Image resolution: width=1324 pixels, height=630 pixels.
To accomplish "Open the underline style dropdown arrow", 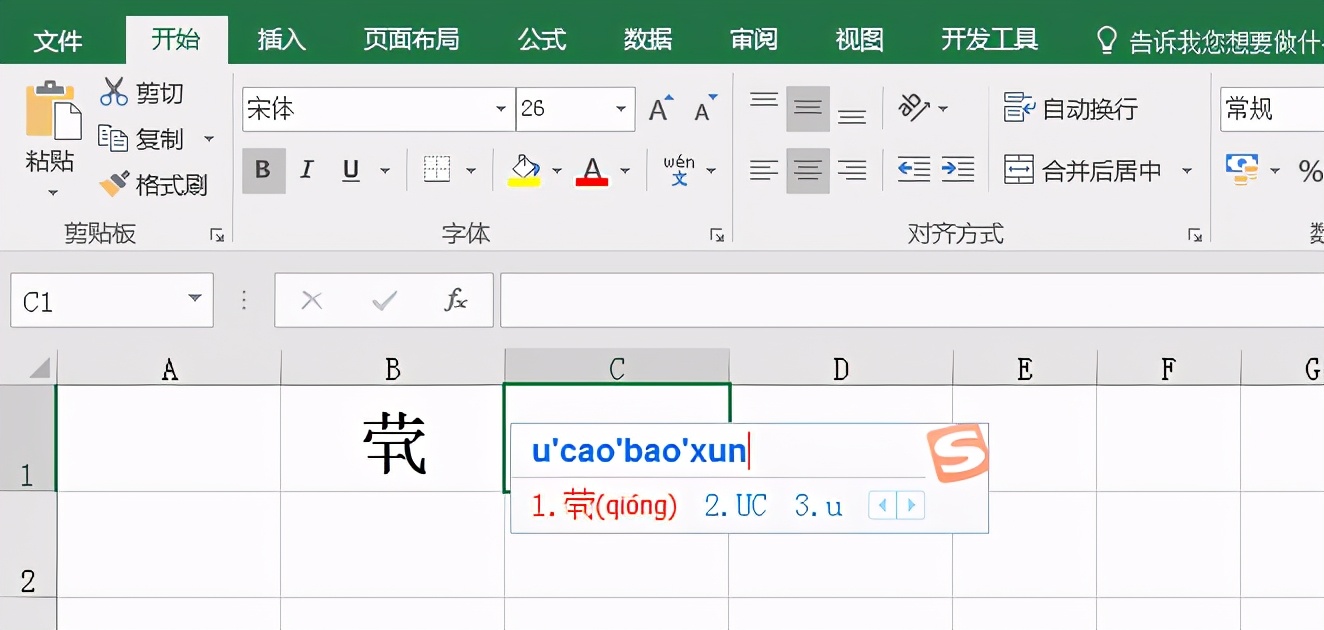I will 385,171.
